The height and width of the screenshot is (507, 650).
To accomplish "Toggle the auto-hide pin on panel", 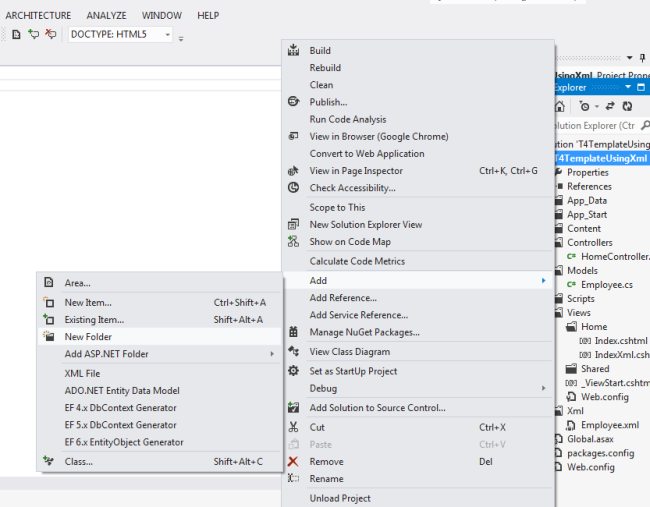I will pos(643,58).
